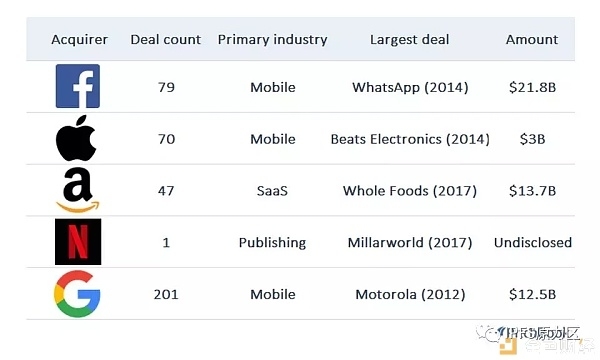Click the Undisclosed amount cell
600x360 pixels.
(x=533, y=243)
